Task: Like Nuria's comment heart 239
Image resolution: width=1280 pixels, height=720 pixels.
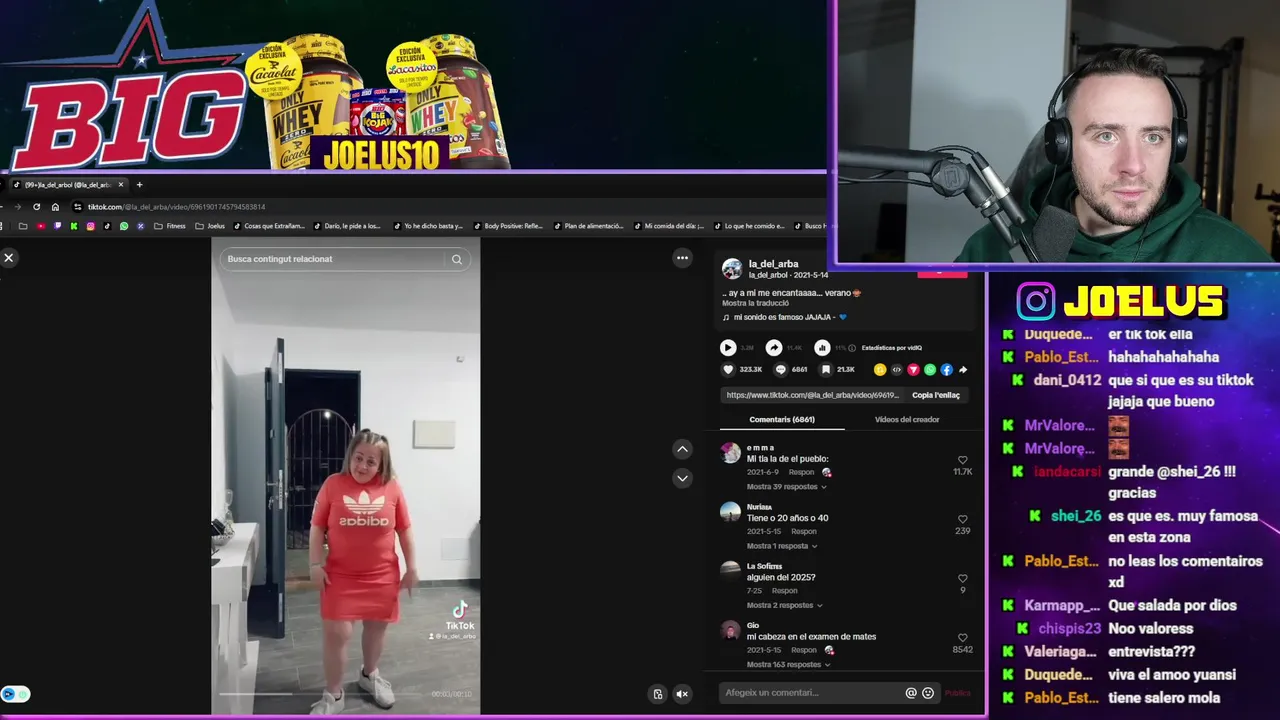Action: coord(963,520)
